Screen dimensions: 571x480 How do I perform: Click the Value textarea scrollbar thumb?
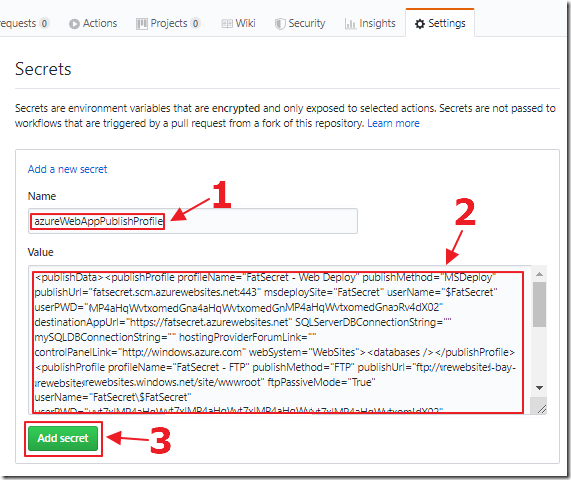pos(540,304)
